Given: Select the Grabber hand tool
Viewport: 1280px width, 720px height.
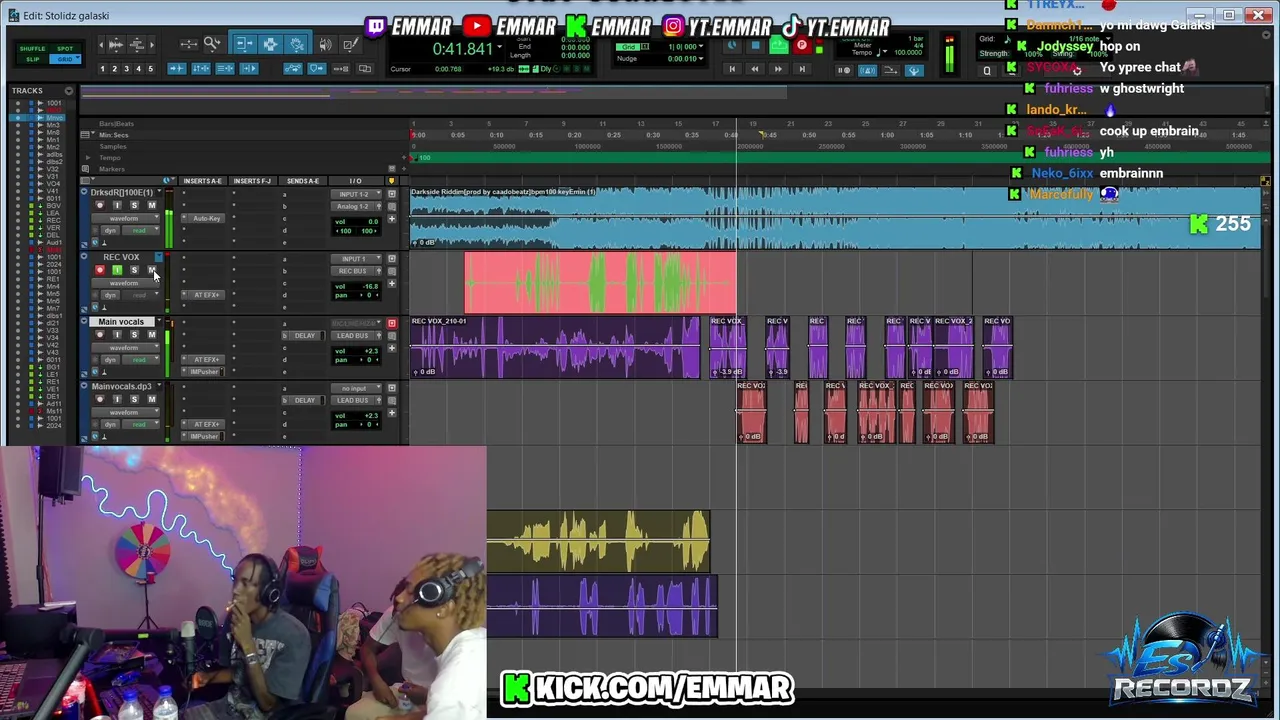Looking at the screenshot, I should [296, 44].
